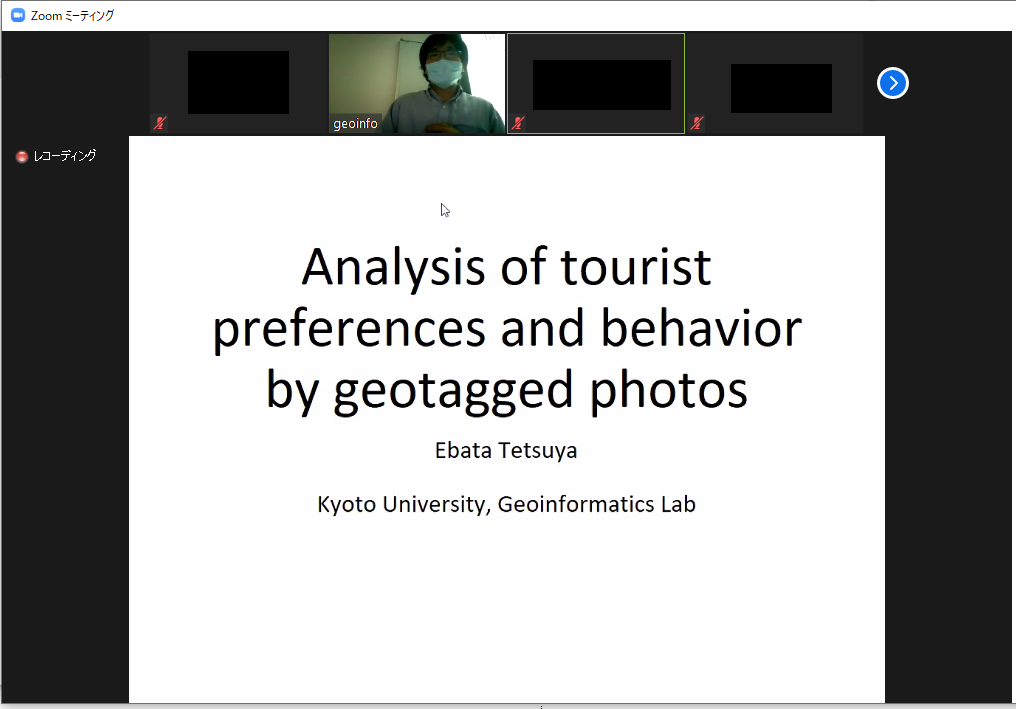This screenshot has height=709, width=1016.
Task: Click the geoinfo name label
Action: [x=355, y=123]
